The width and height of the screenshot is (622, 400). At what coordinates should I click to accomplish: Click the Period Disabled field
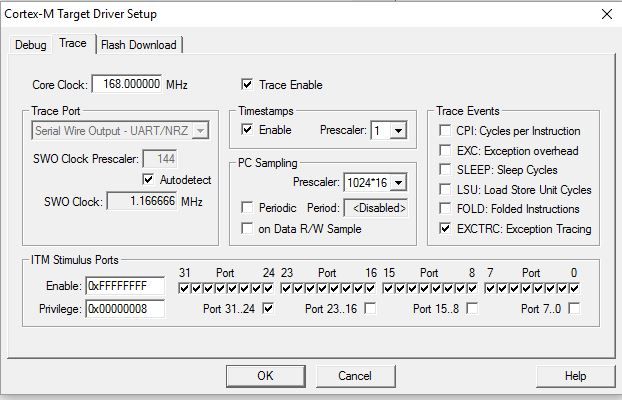(376, 208)
